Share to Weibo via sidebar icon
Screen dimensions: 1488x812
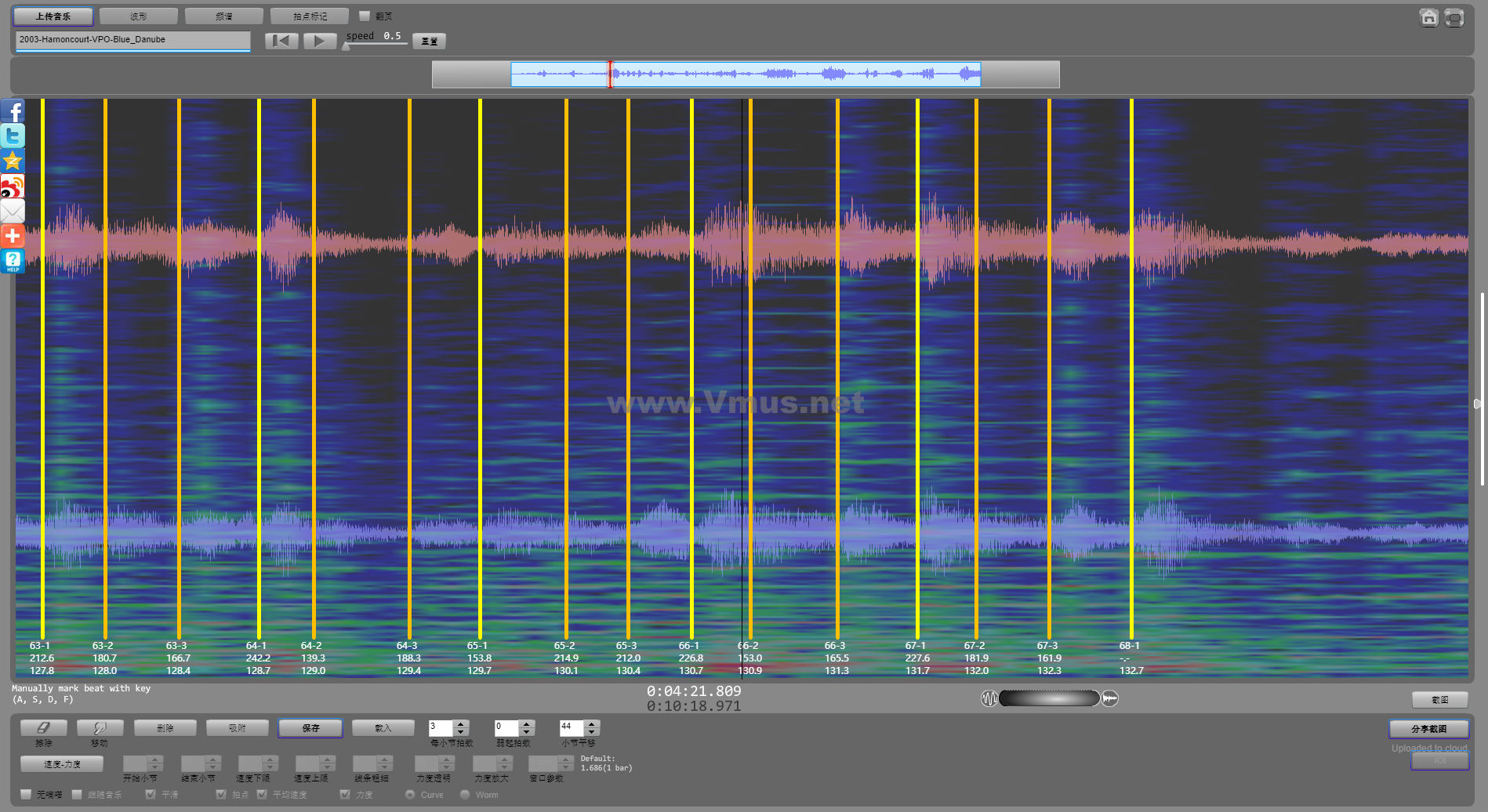(13, 187)
